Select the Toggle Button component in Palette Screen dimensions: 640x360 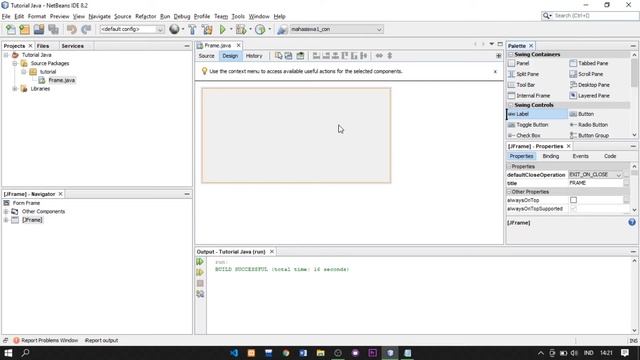click(528, 124)
